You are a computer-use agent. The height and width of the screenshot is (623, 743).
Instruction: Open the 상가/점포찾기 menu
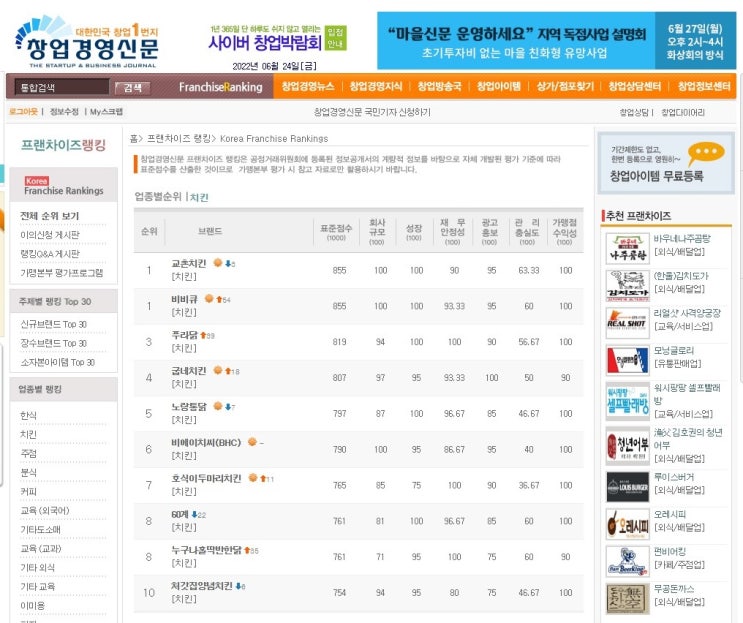pyautogui.click(x=565, y=86)
